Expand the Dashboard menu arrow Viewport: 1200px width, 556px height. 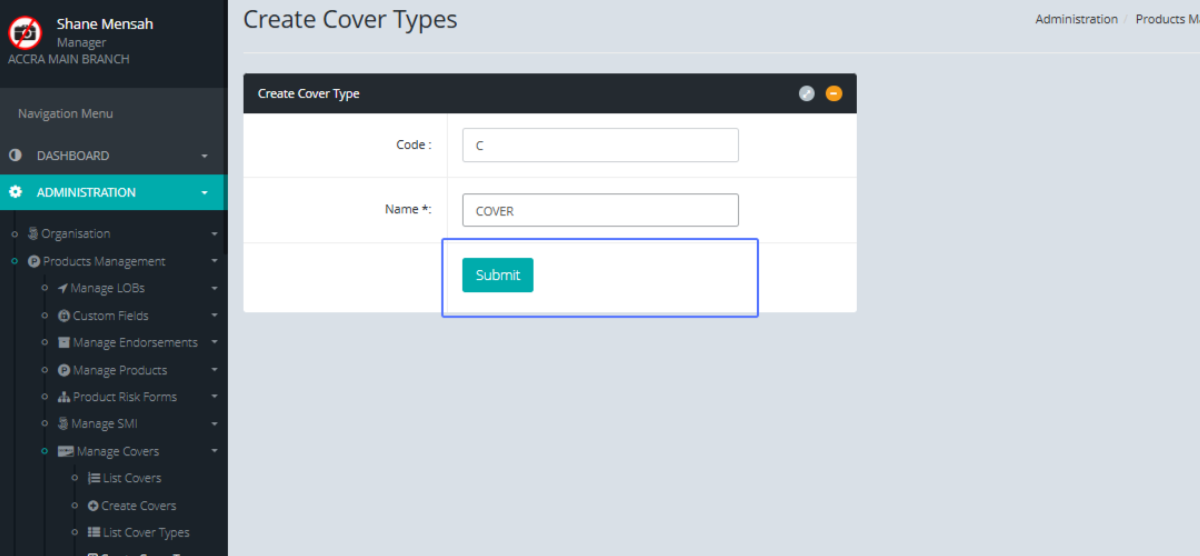(204, 156)
